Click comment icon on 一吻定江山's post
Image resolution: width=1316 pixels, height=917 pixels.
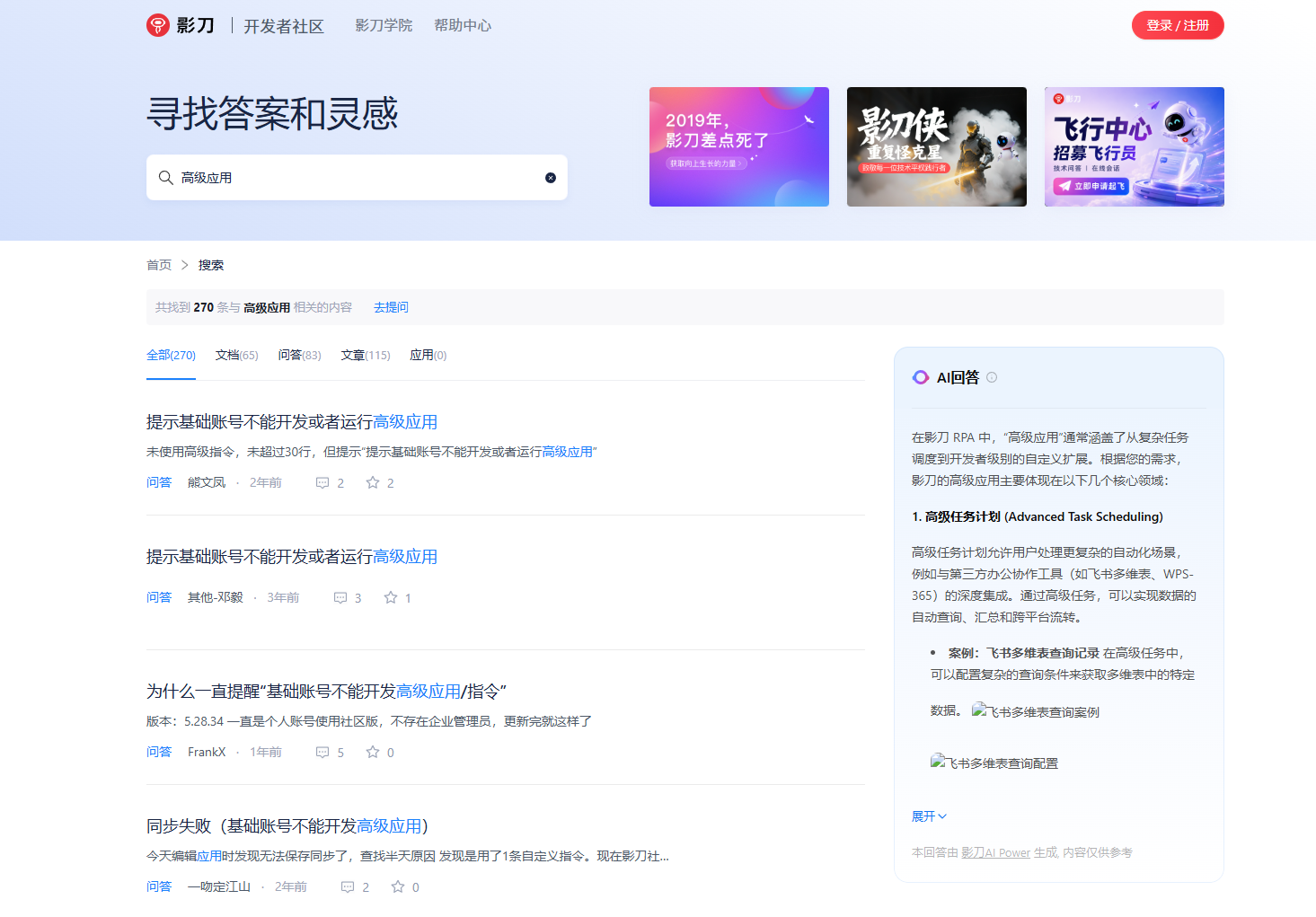(348, 887)
